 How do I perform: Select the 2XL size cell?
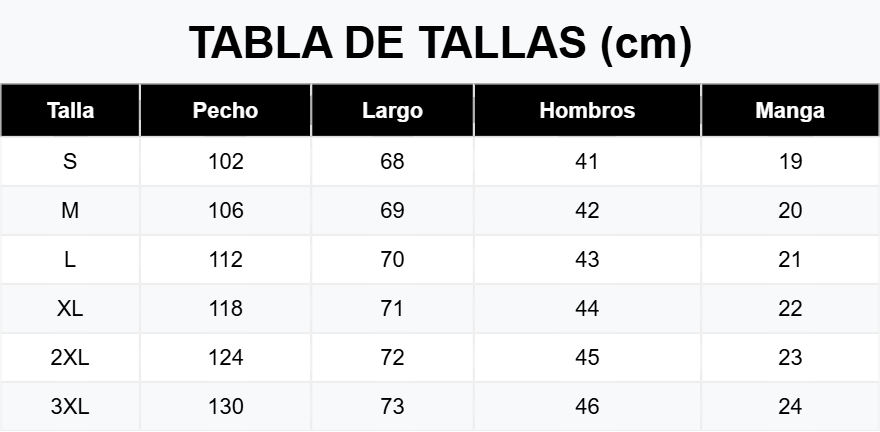[70, 357]
